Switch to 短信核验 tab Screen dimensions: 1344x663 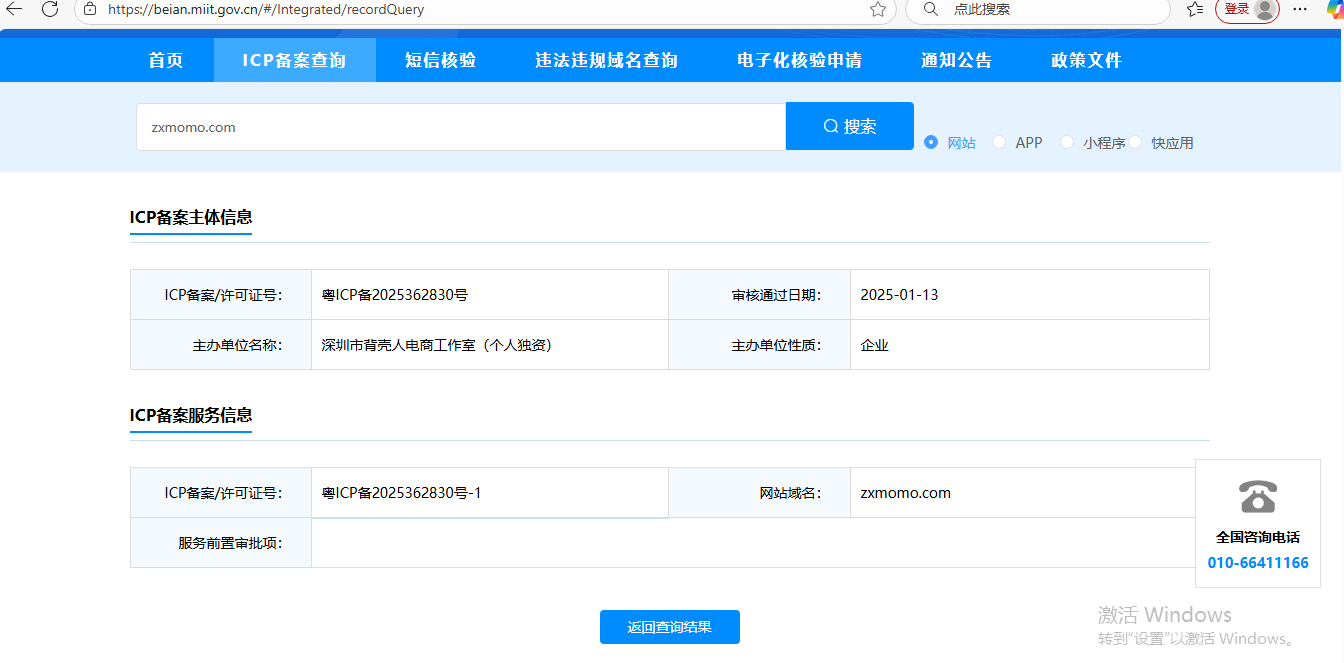(x=440, y=60)
